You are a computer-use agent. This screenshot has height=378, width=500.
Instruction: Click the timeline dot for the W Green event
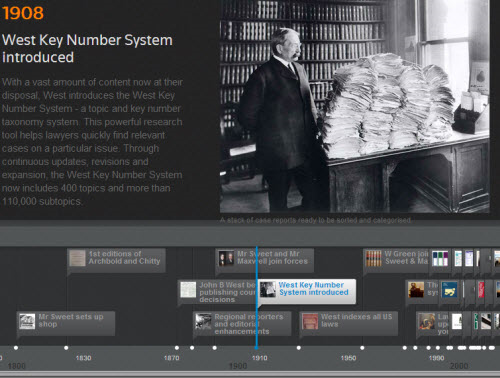tap(362, 348)
